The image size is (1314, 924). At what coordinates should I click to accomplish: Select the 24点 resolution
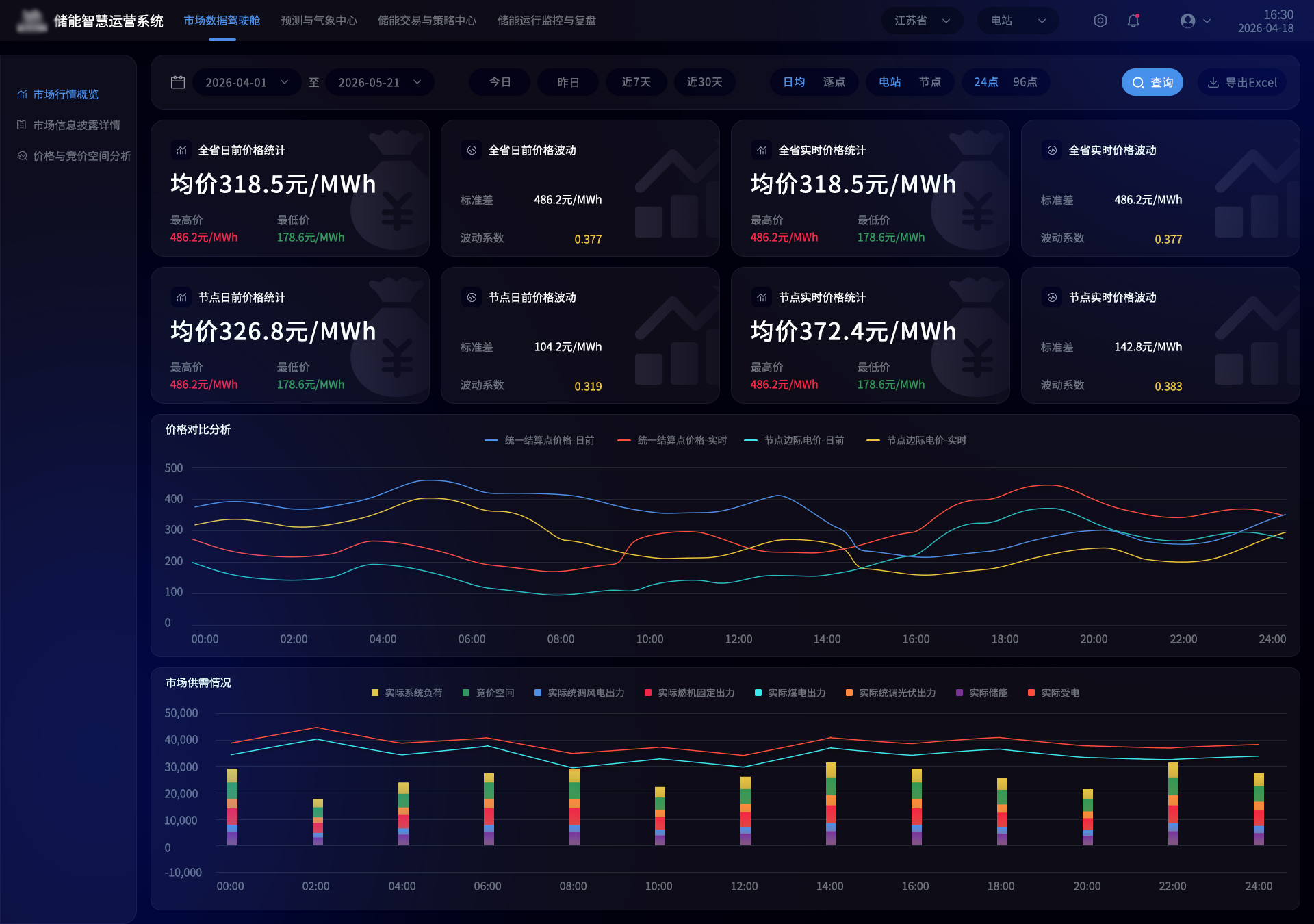coord(985,82)
